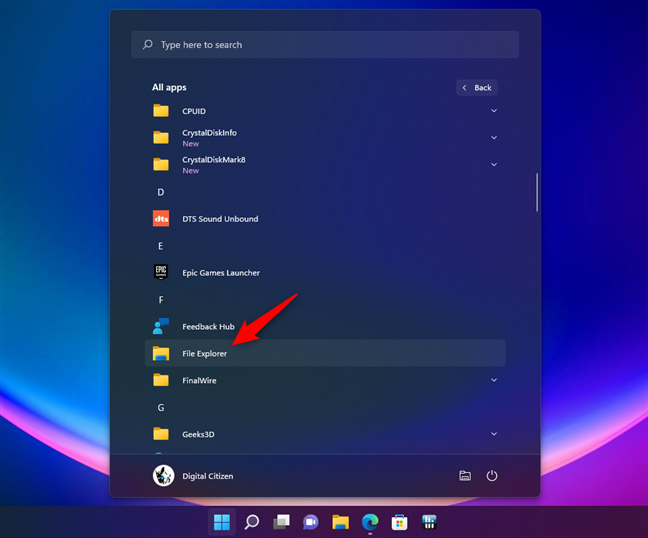Click the Type here to search field
The width and height of the screenshot is (648, 538).
[325, 45]
